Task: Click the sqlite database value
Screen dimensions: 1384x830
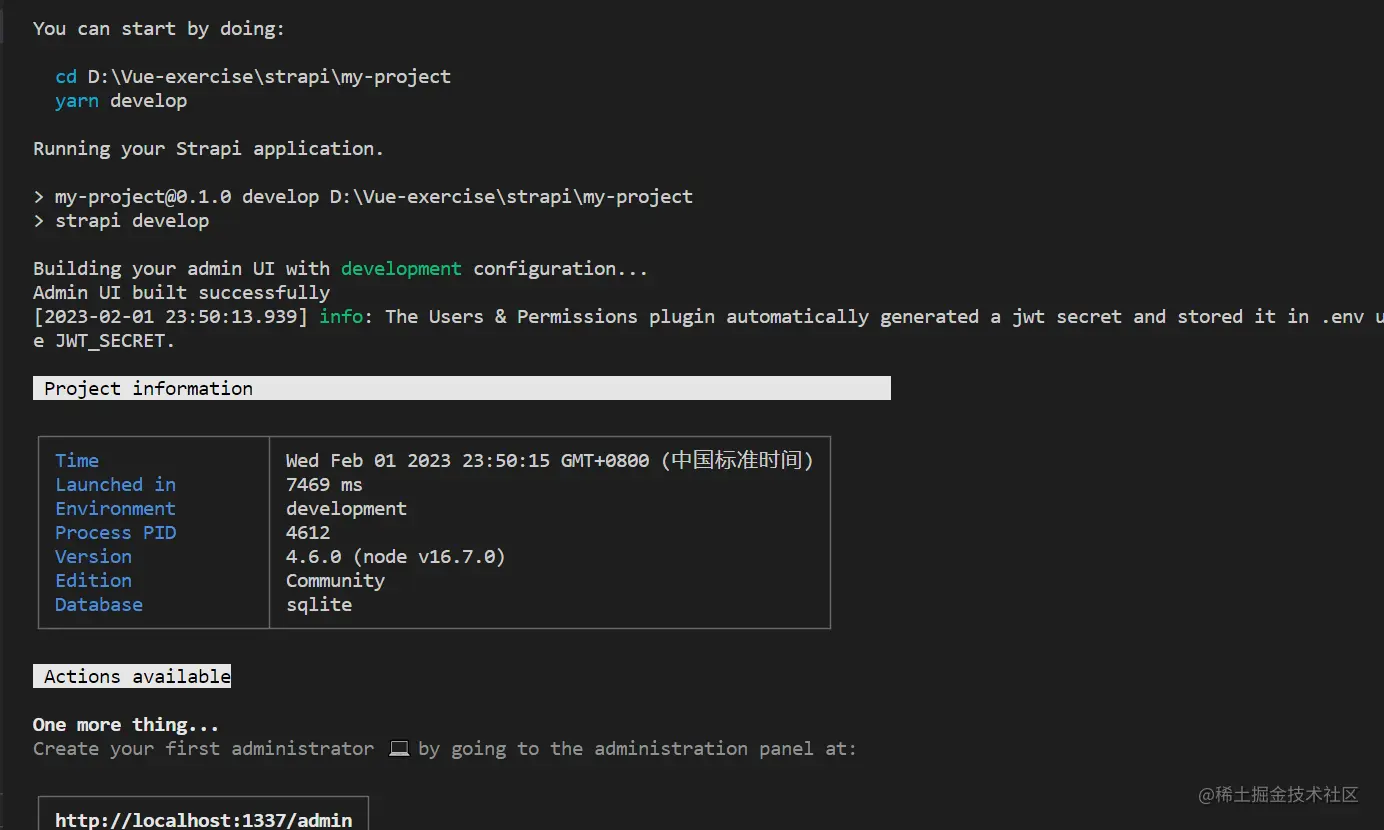Action: point(319,605)
